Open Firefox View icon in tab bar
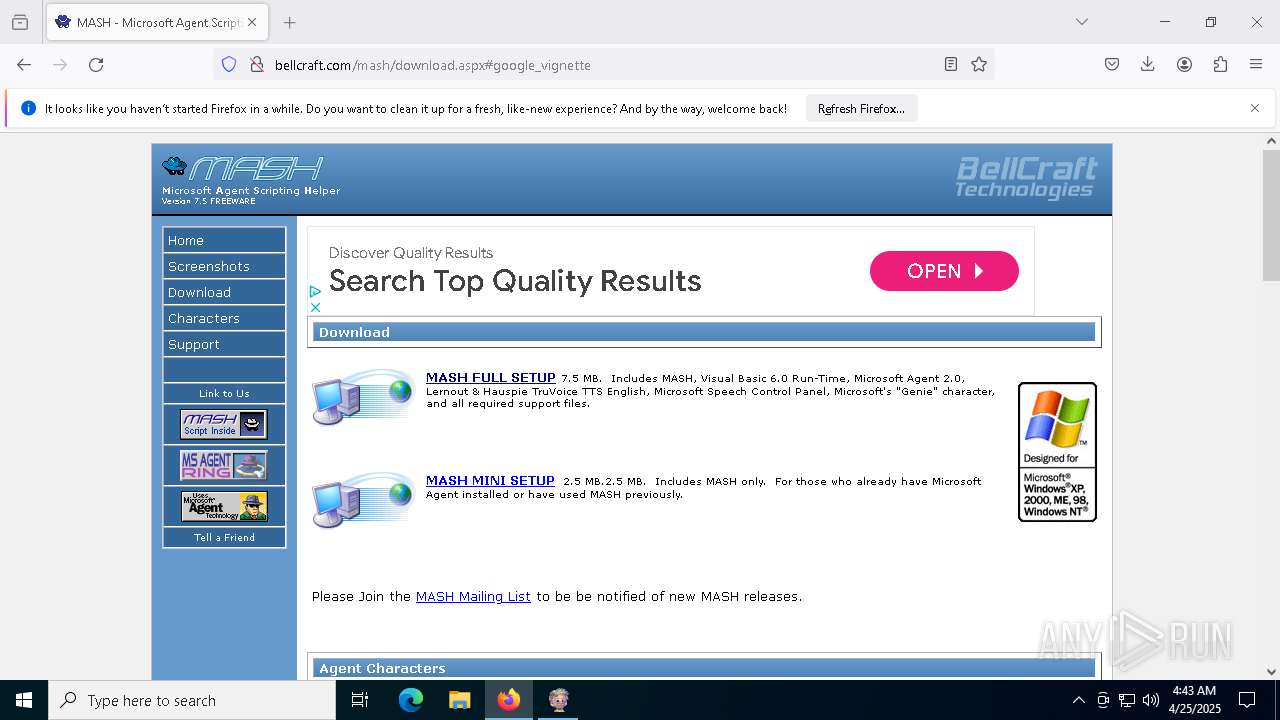Screen dimensions: 1280x720 [x=20, y=22]
